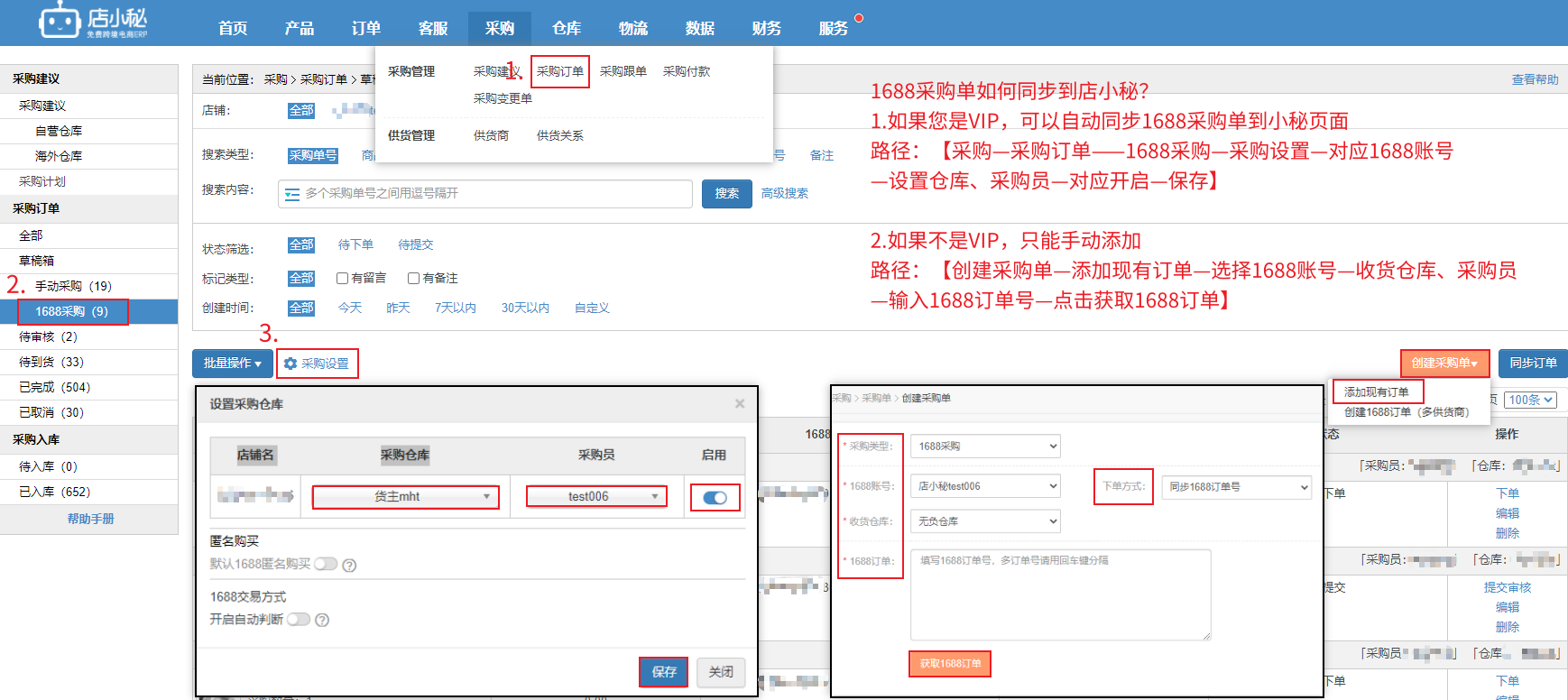Toggle 默认1688匿名购买 switch
The width and height of the screenshot is (1568, 700).
[326, 564]
